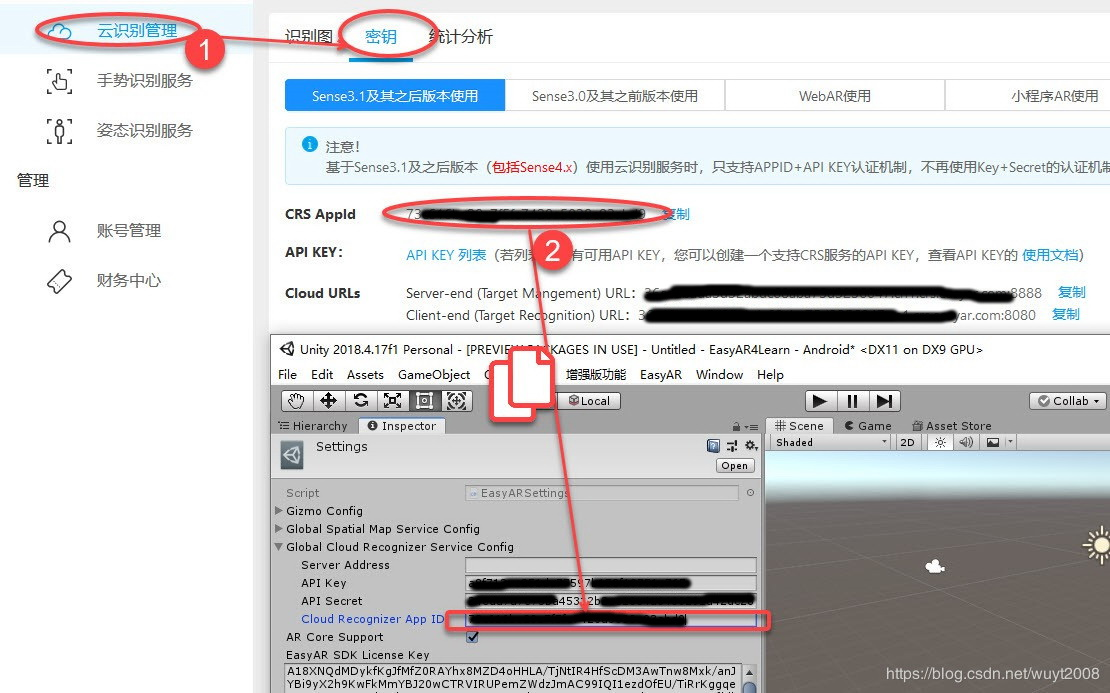
Task: Open the Settings asset help reference icon
Action: 713,445
